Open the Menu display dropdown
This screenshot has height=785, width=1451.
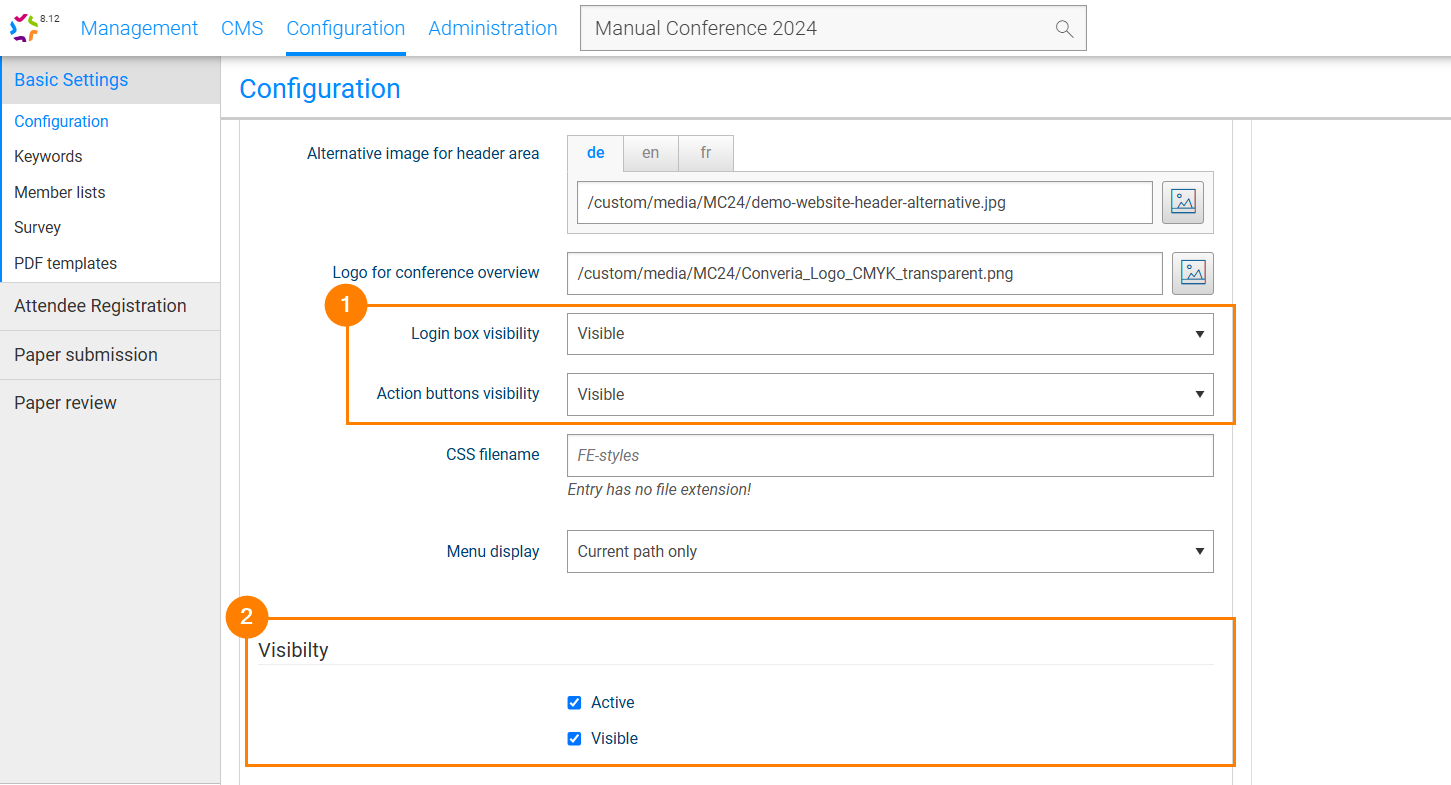coord(889,552)
